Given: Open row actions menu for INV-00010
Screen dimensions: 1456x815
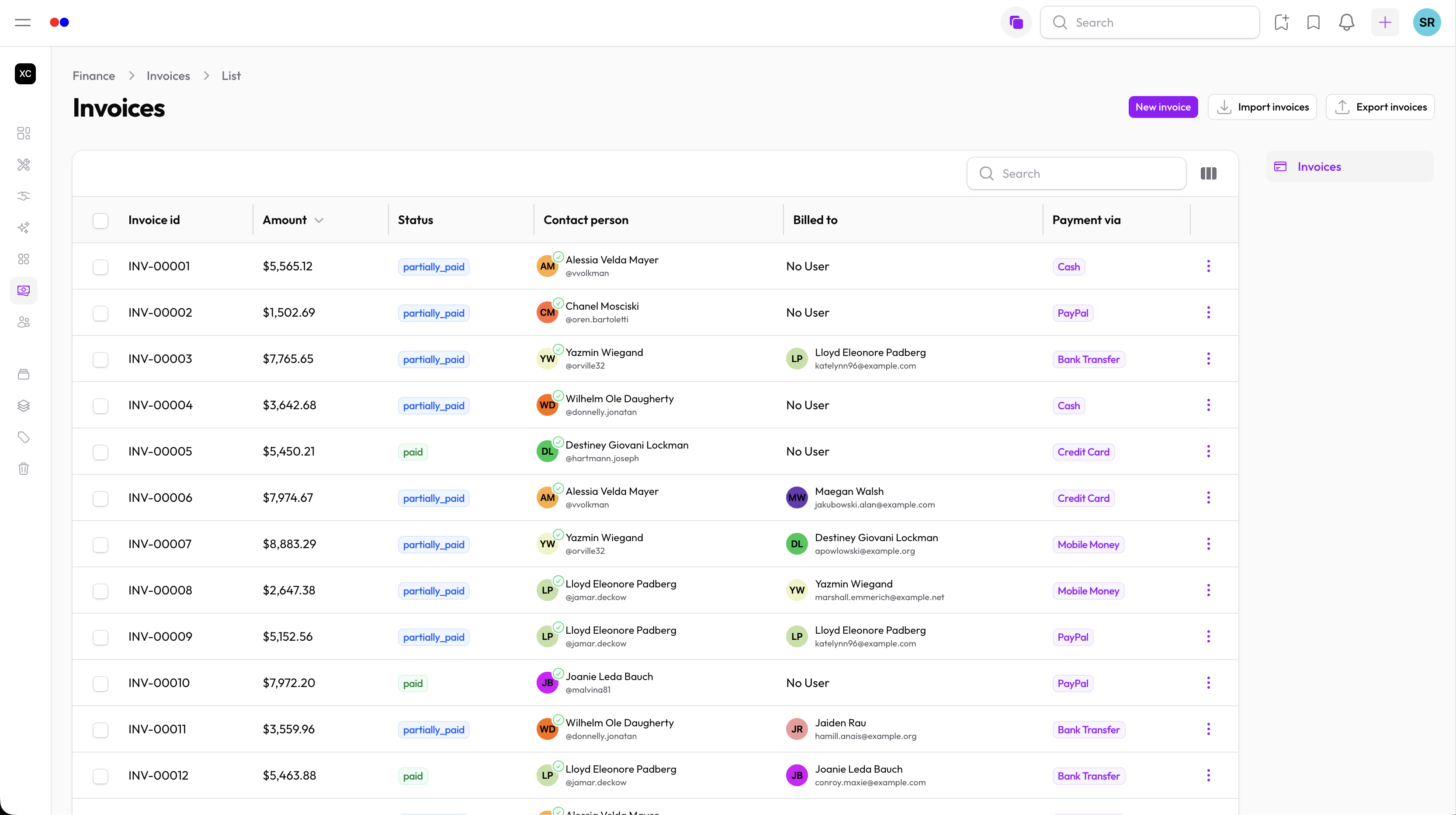Looking at the screenshot, I should click(x=1208, y=683).
